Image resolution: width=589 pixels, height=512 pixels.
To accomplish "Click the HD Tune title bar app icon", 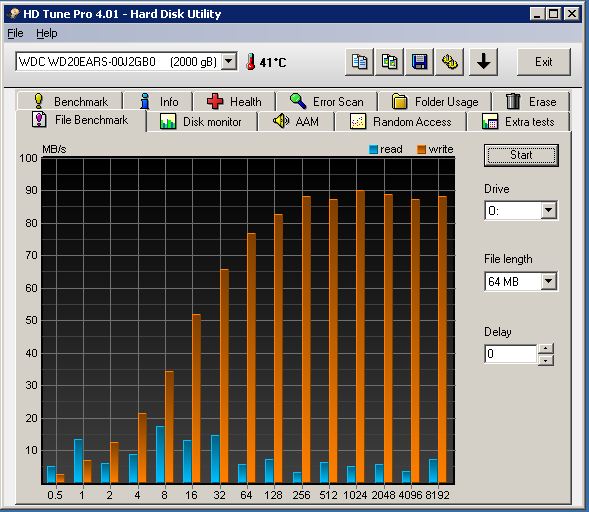I will coord(14,14).
